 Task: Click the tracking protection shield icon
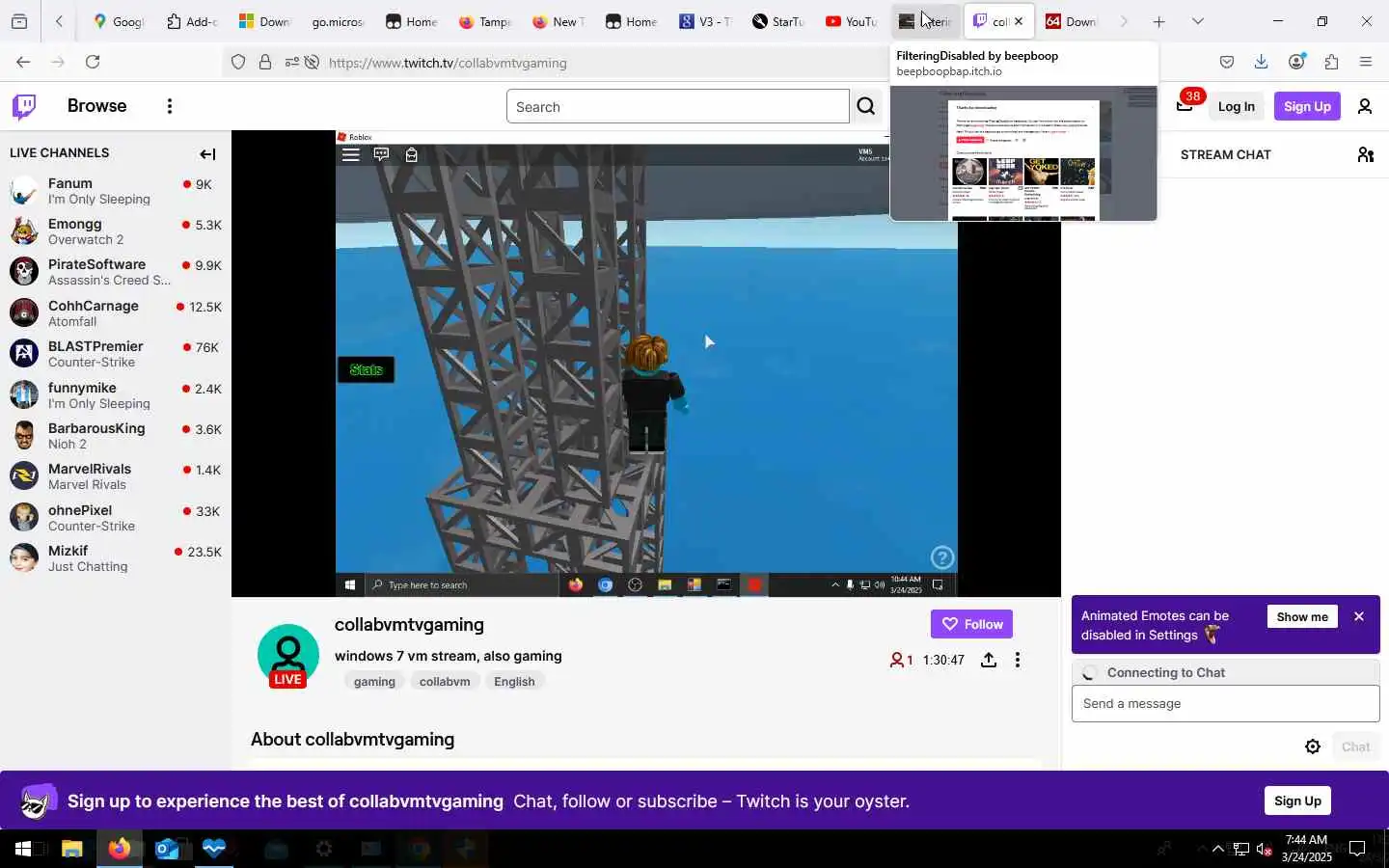[238, 63]
